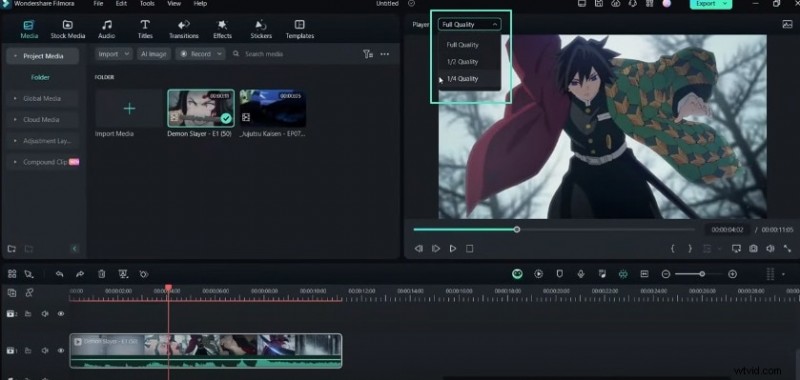Open the File menu
The image size is (800, 380).
pos(98,4)
